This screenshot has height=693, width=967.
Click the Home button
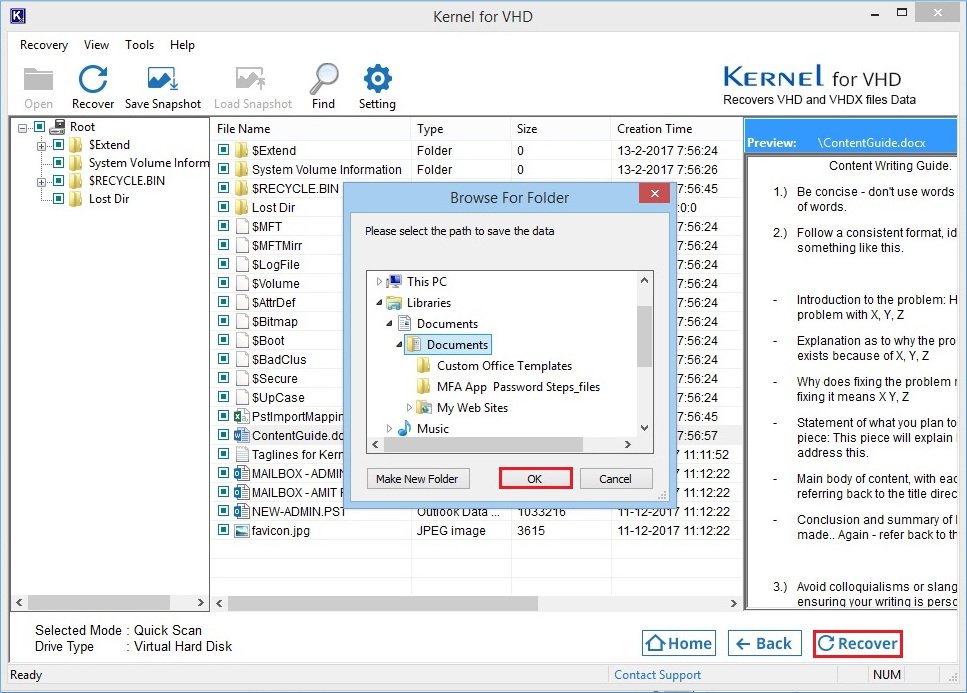pyautogui.click(x=678, y=644)
